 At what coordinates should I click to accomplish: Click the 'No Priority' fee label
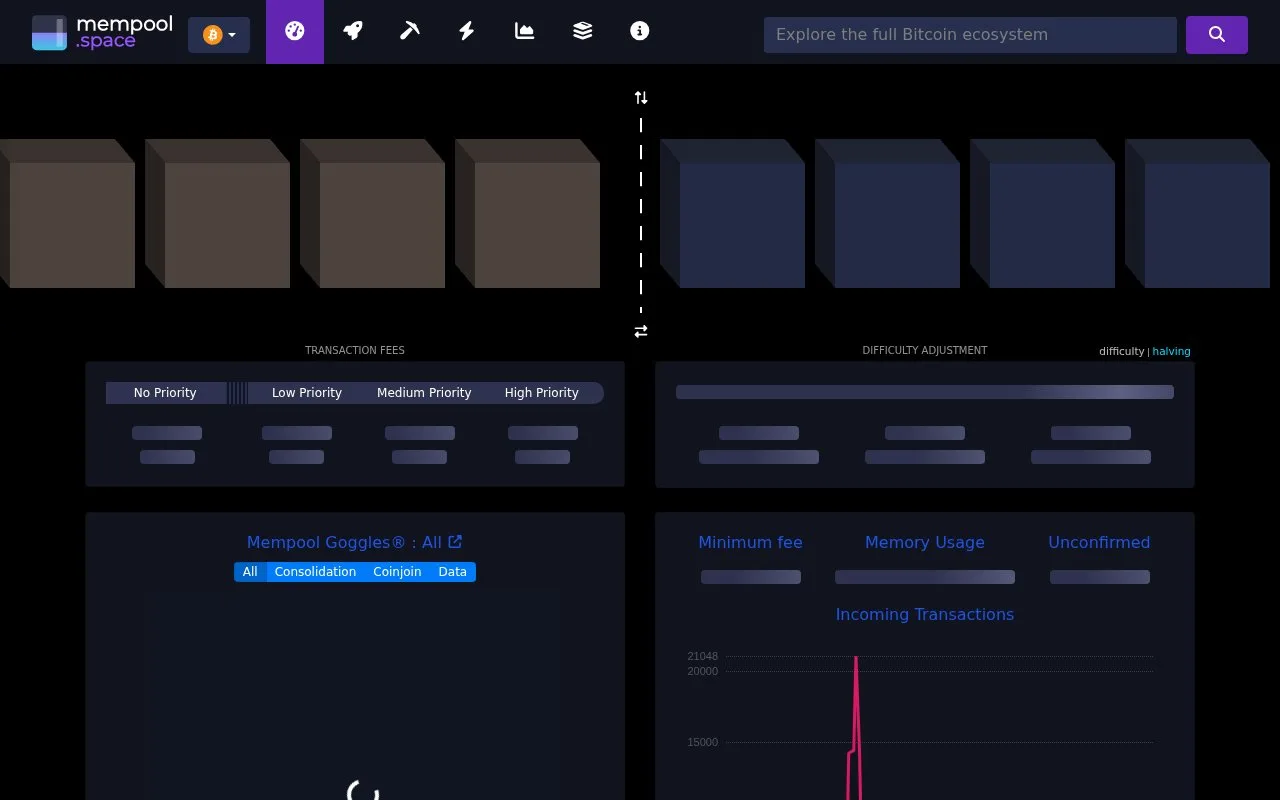[165, 393]
